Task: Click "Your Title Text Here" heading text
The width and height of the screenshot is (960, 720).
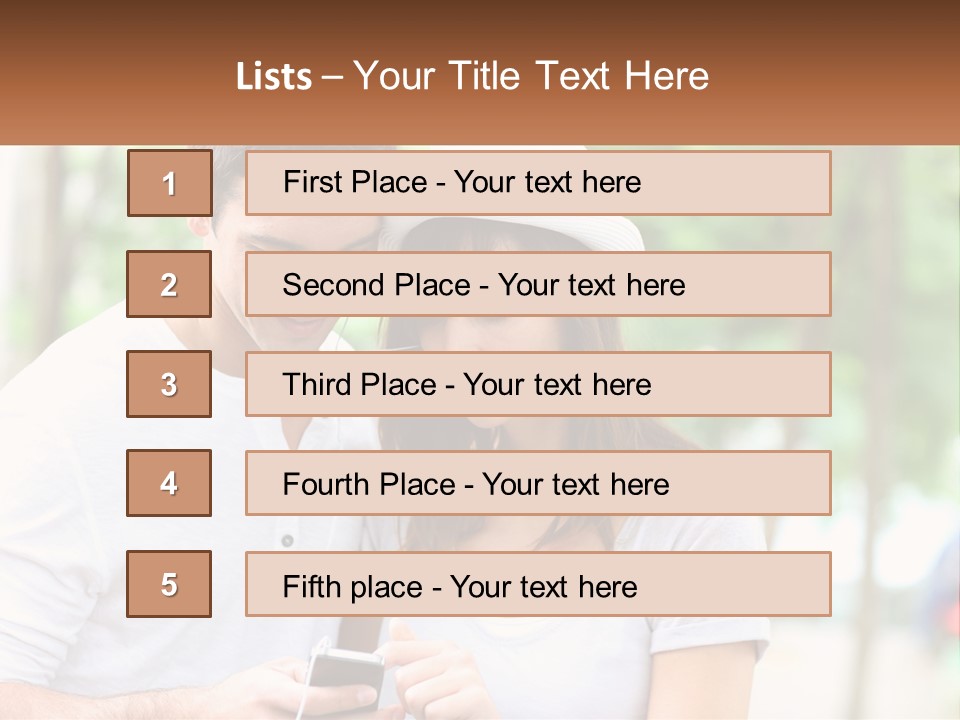Action: point(531,76)
